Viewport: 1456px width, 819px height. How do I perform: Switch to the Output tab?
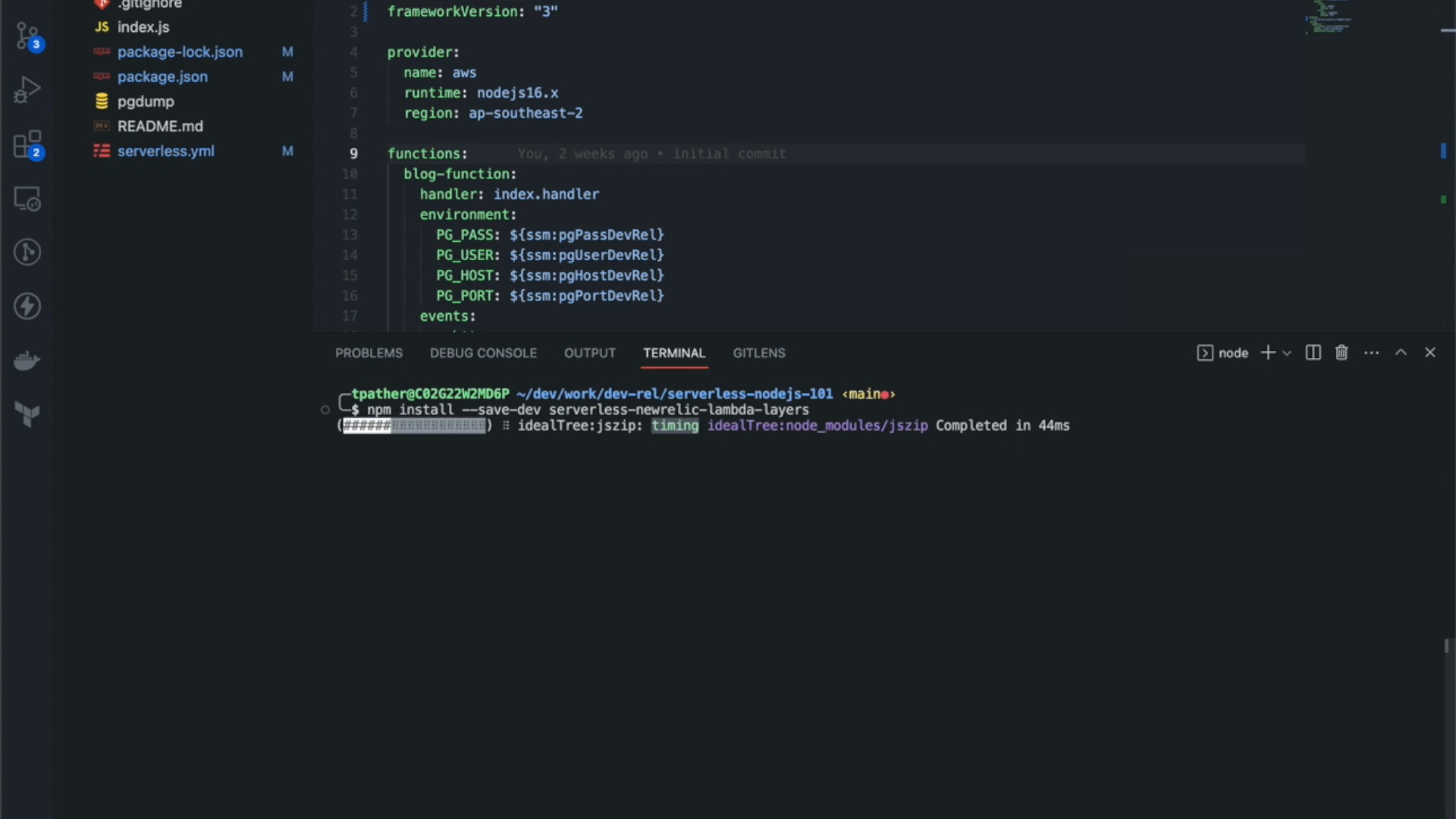[589, 353]
